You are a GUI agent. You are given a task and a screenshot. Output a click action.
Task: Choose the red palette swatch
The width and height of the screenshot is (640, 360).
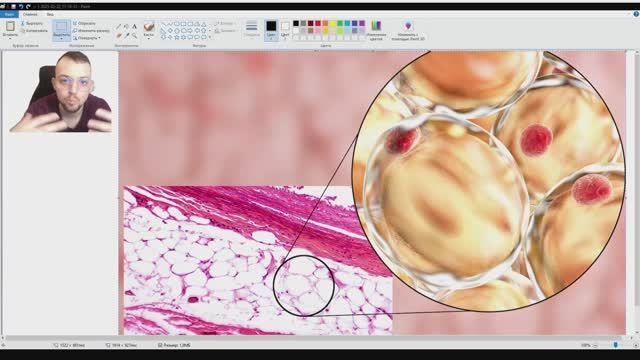(318, 23)
